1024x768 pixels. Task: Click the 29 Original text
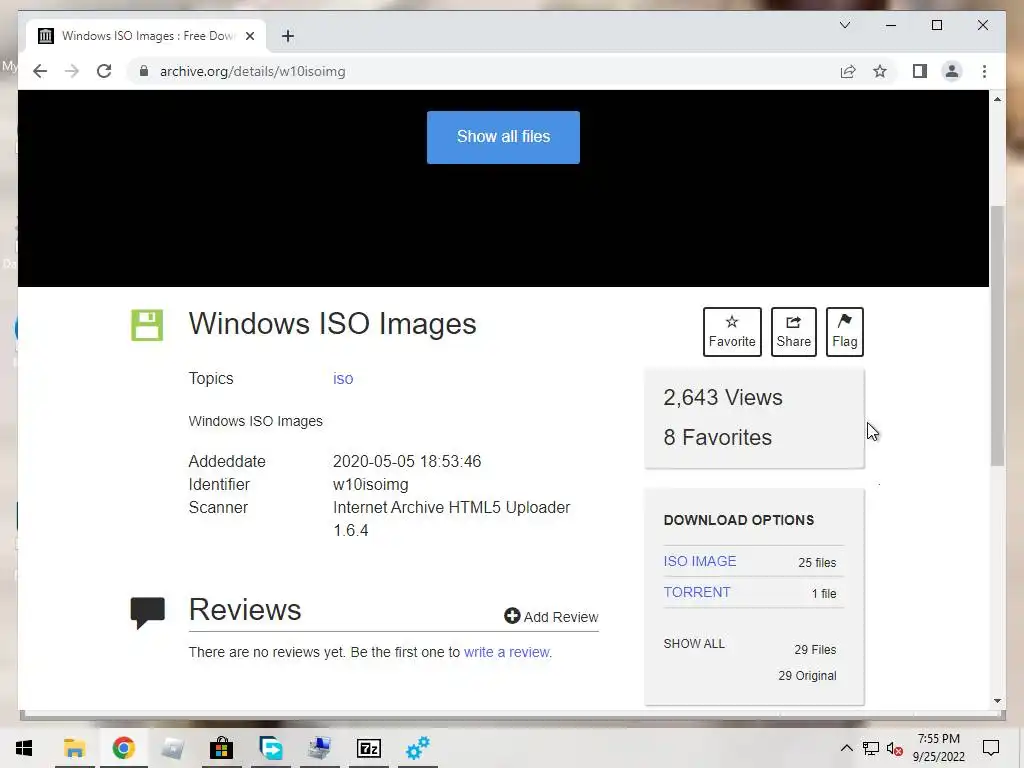(x=807, y=675)
